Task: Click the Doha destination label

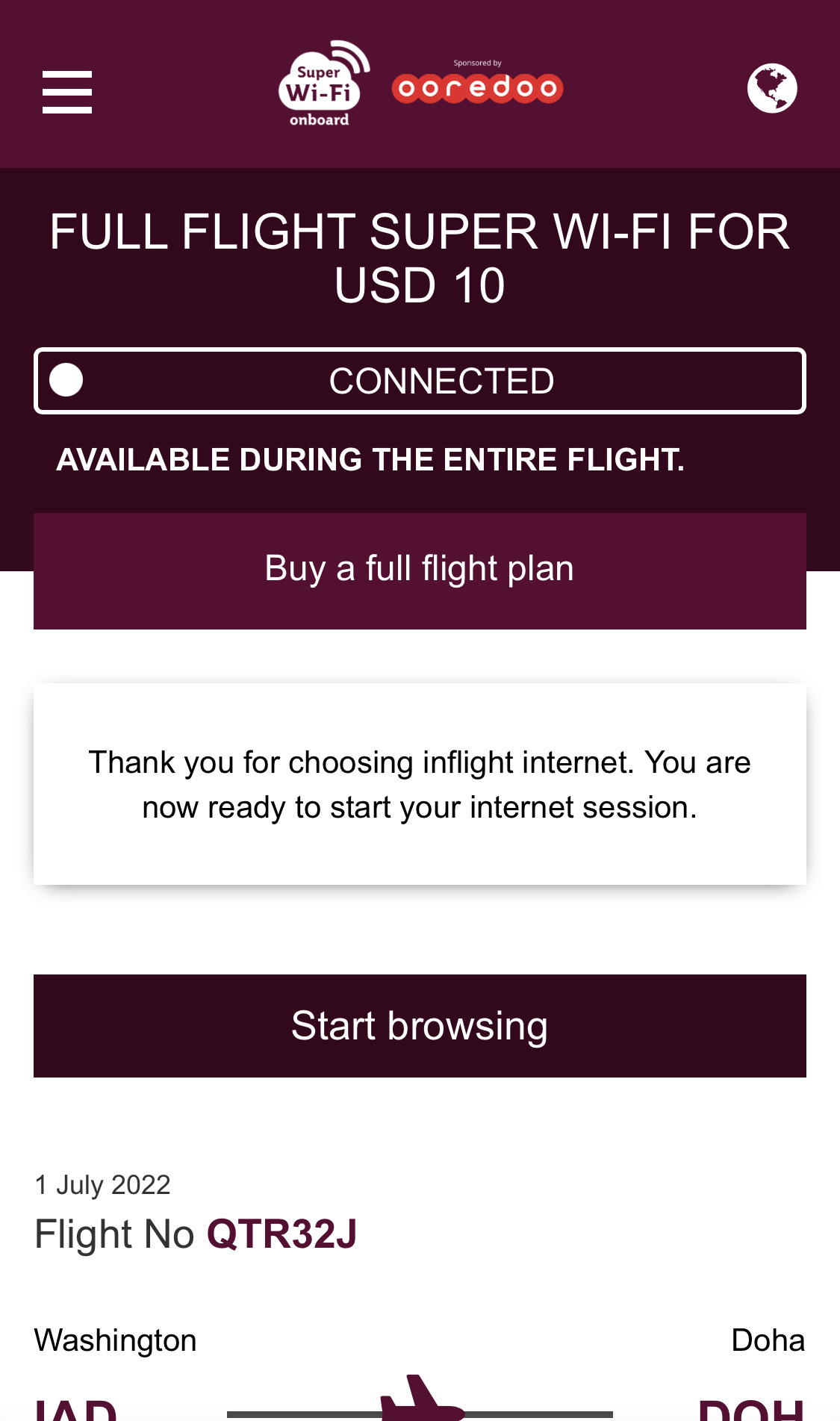Action: [768, 1340]
